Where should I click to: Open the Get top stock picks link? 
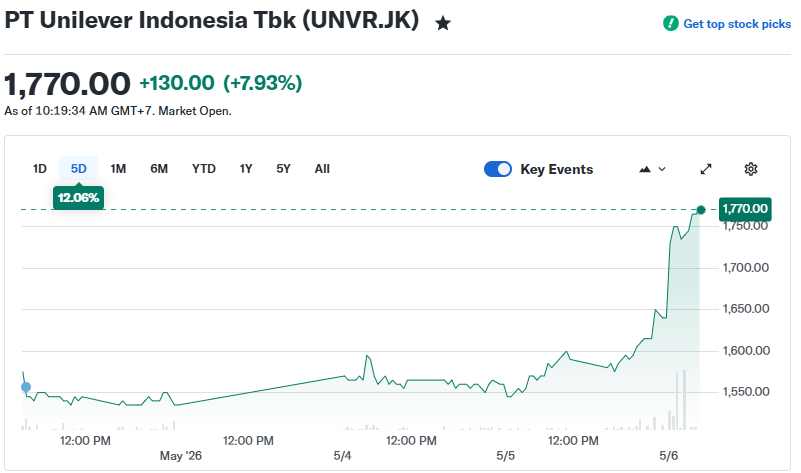click(x=737, y=24)
